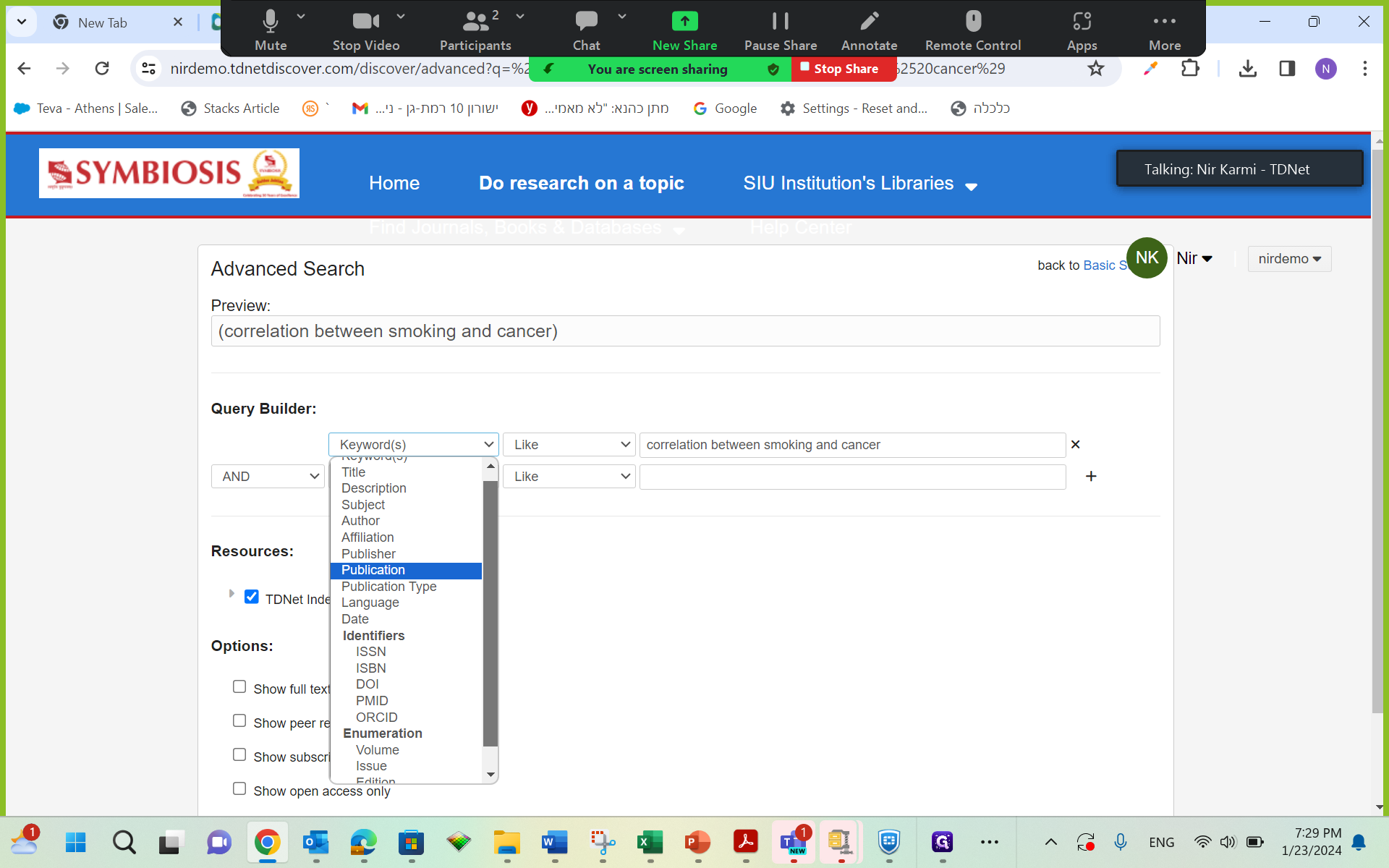The height and width of the screenshot is (868, 1389).
Task: Enable Show open access only
Action: click(x=239, y=789)
